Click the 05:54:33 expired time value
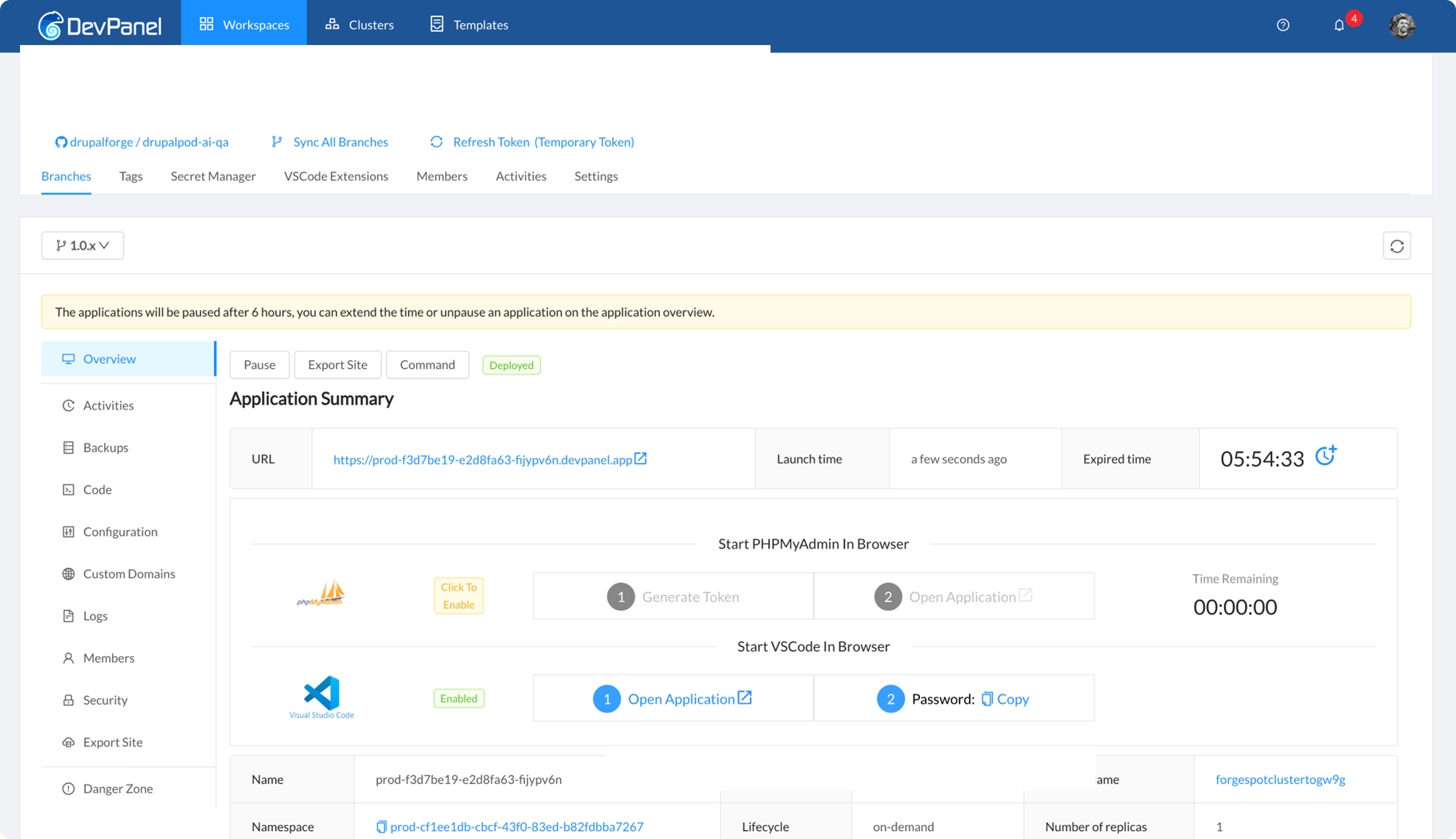The width and height of the screenshot is (1456, 839). pyautogui.click(x=1262, y=459)
